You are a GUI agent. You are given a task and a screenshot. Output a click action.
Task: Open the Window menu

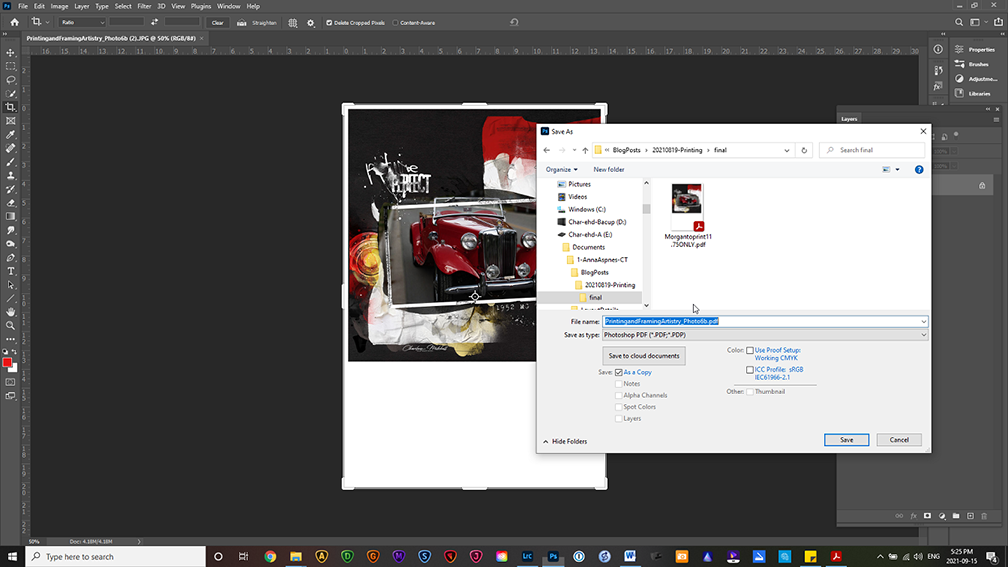tap(228, 6)
